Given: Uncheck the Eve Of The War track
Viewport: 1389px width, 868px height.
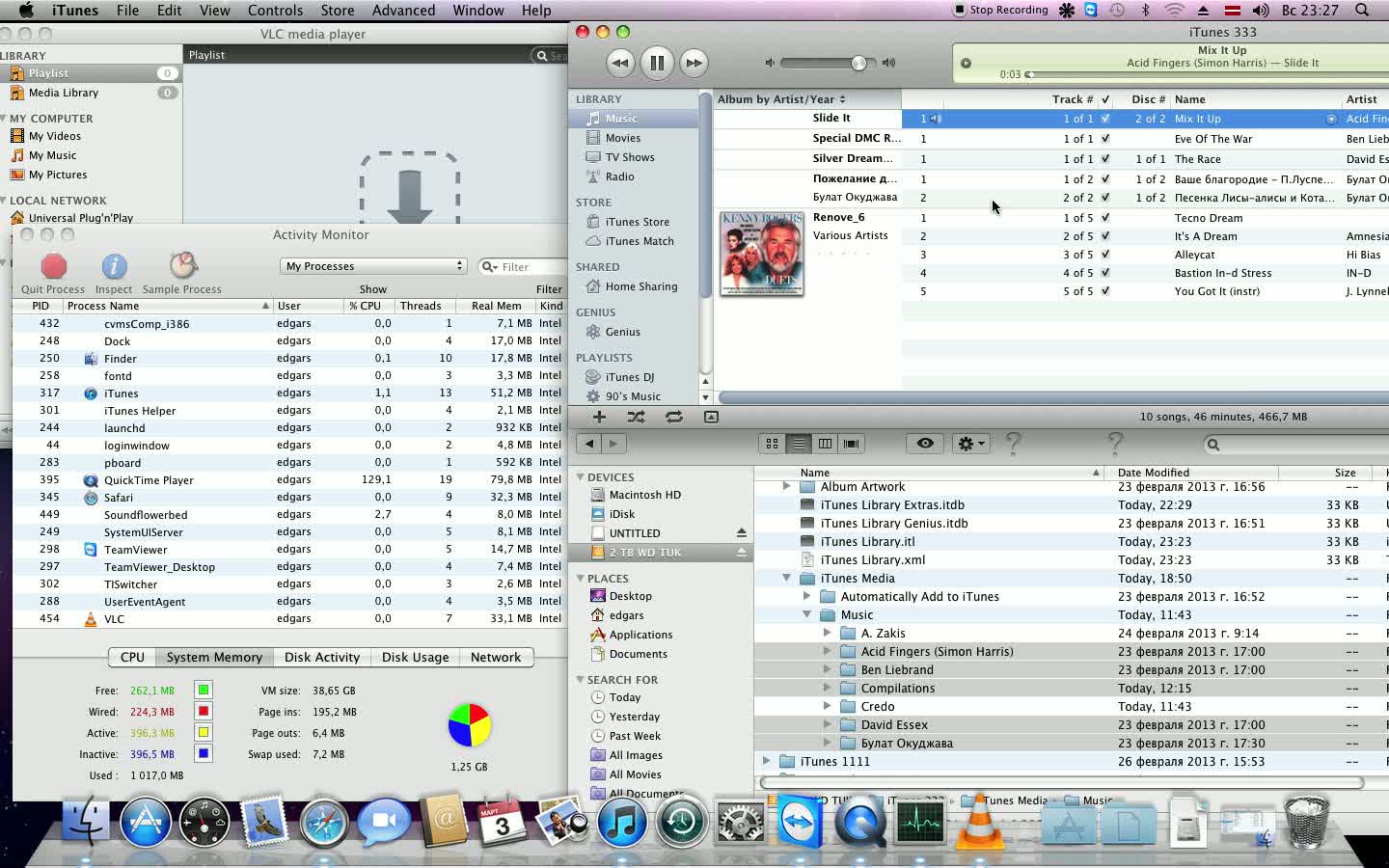Looking at the screenshot, I should click(x=1105, y=139).
